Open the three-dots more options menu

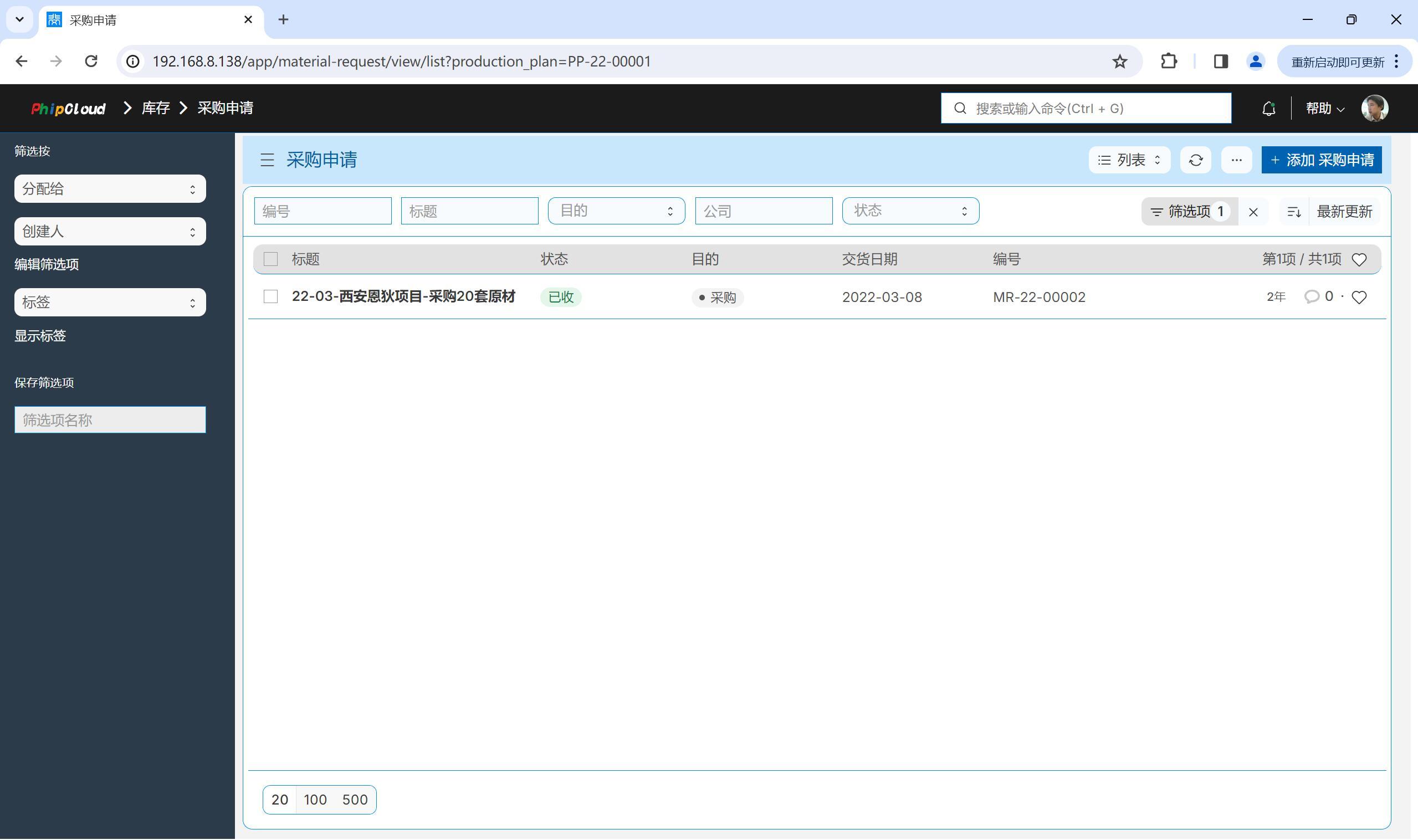pos(1236,160)
